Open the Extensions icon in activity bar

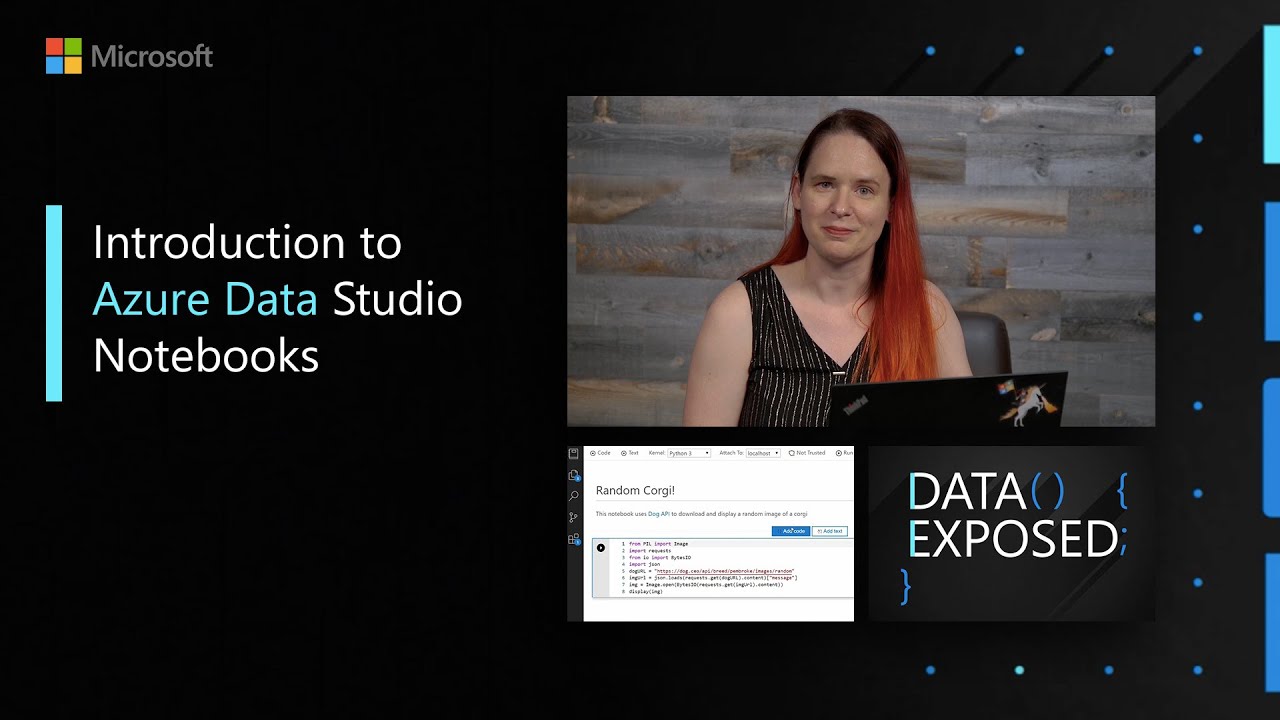point(574,539)
